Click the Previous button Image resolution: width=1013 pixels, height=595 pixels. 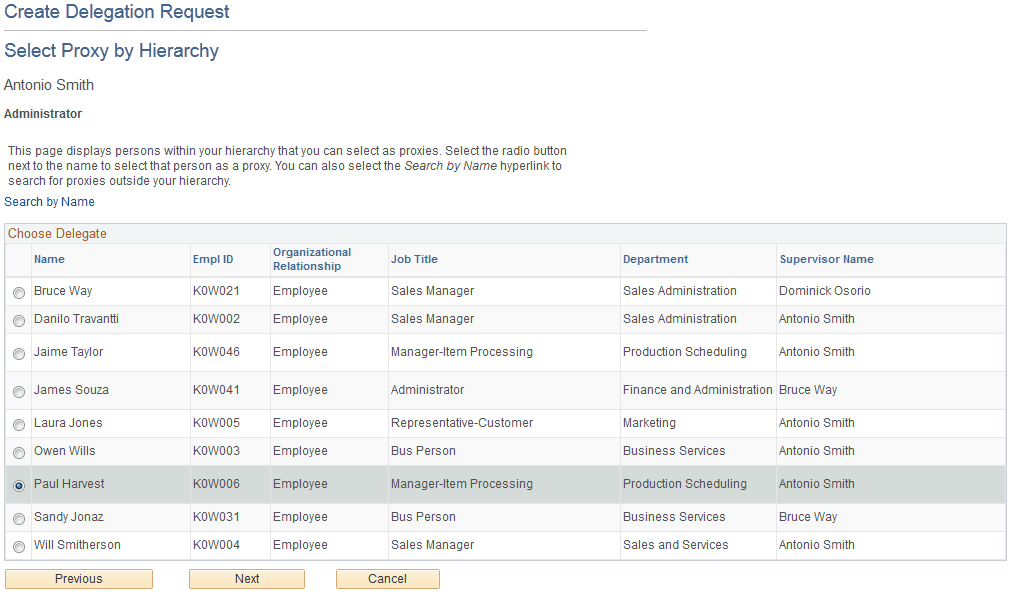tap(78, 578)
